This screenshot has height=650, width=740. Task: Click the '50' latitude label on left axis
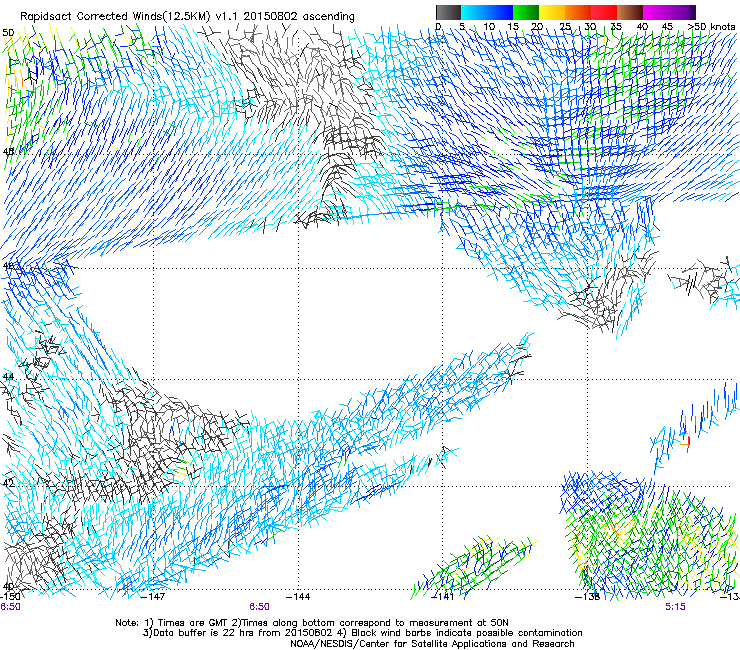coord(8,33)
